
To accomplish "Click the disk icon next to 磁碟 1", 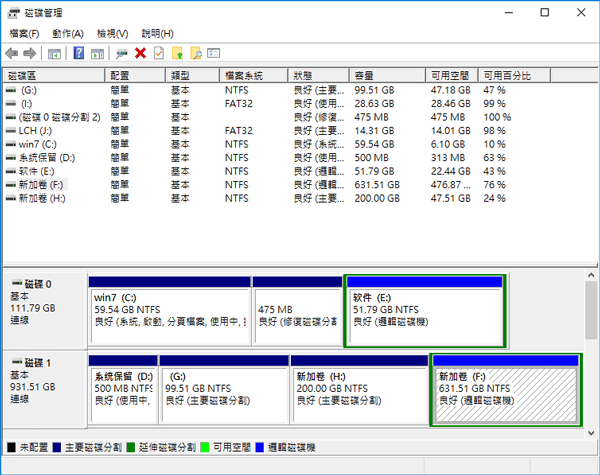I will [x=17, y=362].
